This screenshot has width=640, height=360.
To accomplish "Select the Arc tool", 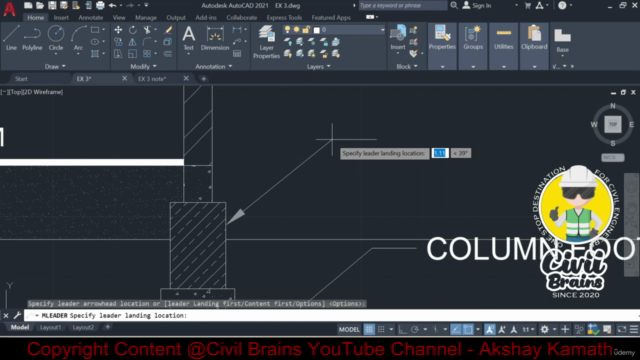I will pyautogui.click(x=78, y=38).
